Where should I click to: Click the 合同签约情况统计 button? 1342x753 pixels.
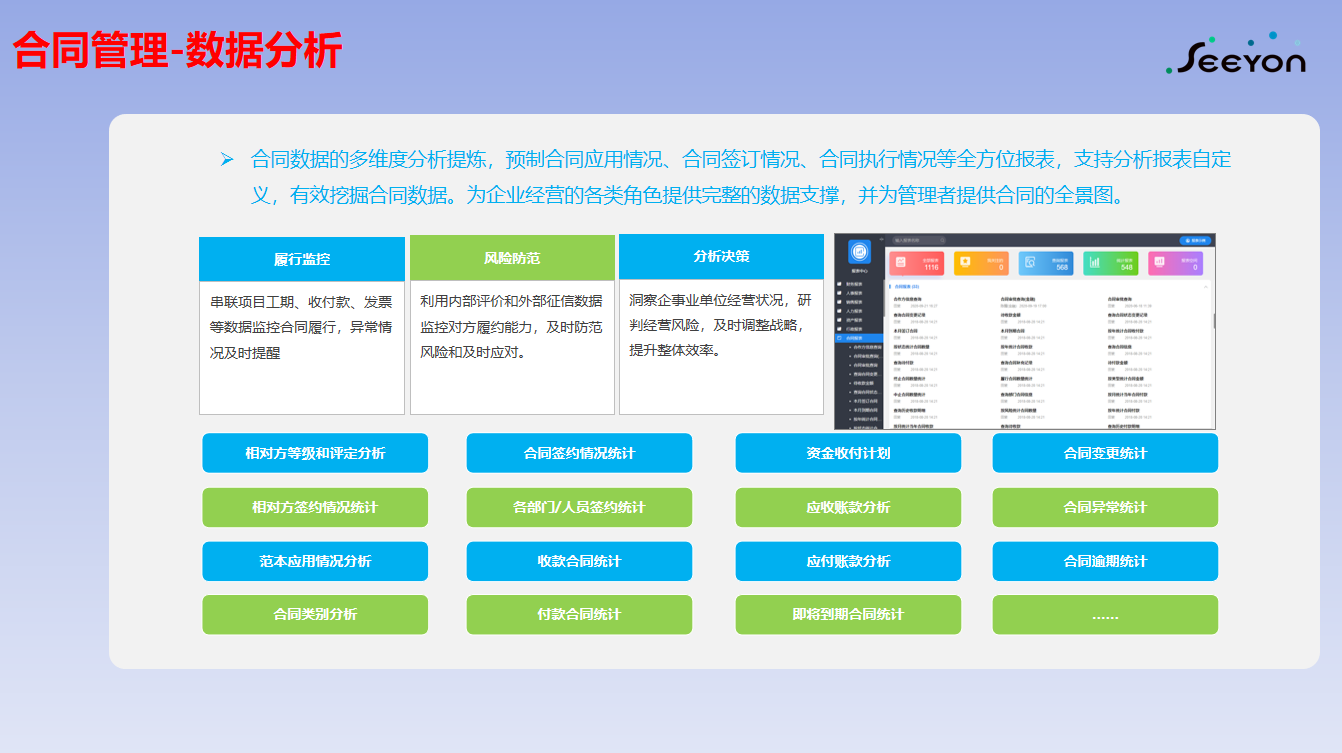point(579,453)
